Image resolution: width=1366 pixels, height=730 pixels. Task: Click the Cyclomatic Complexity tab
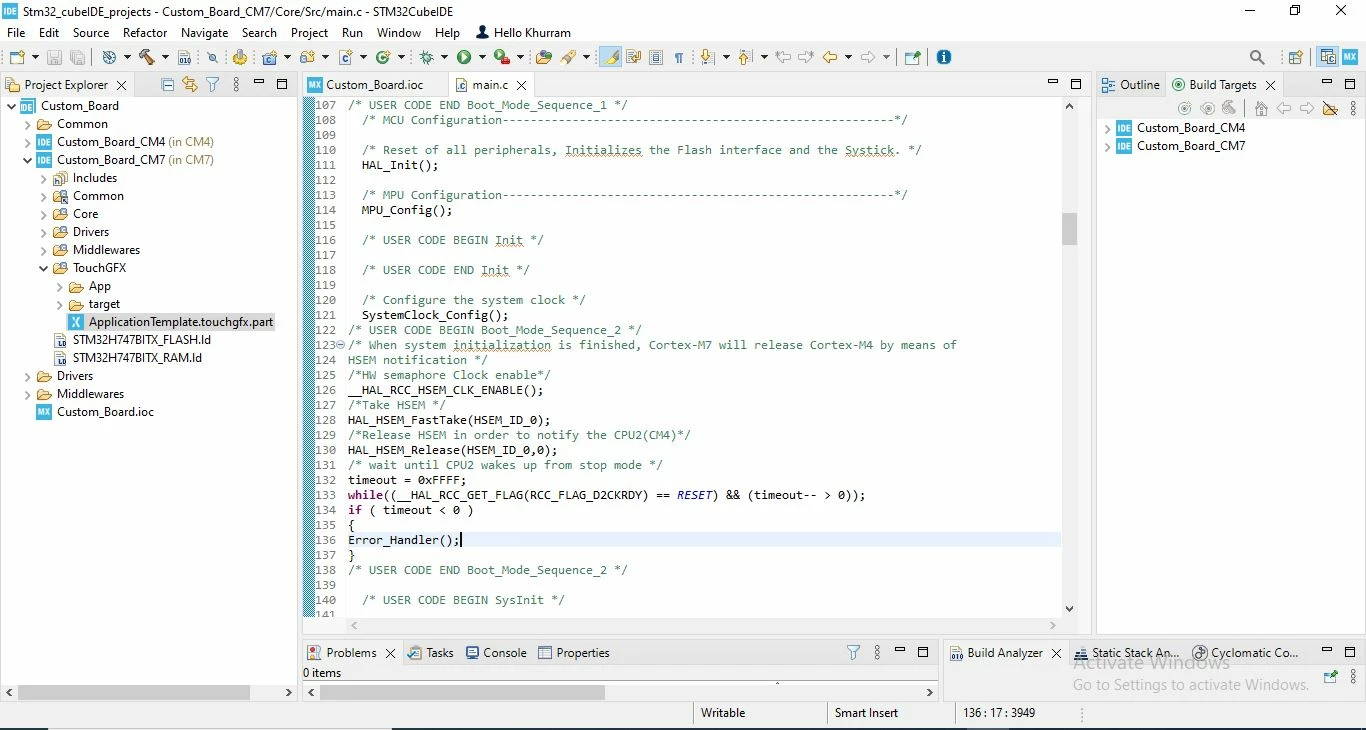pyautogui.click(x=1246, y=653)
